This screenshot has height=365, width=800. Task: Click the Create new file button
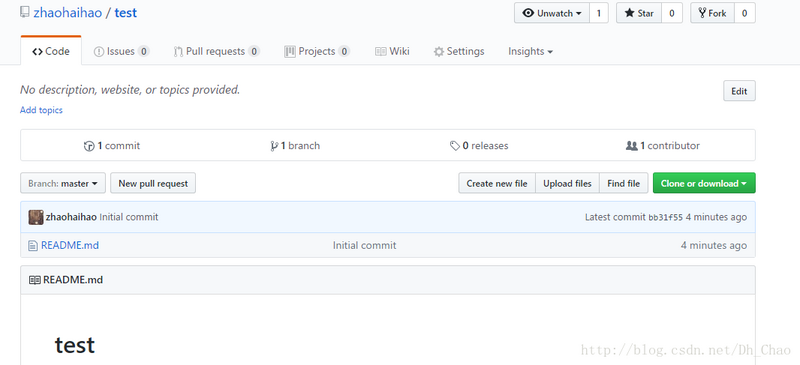497,183
